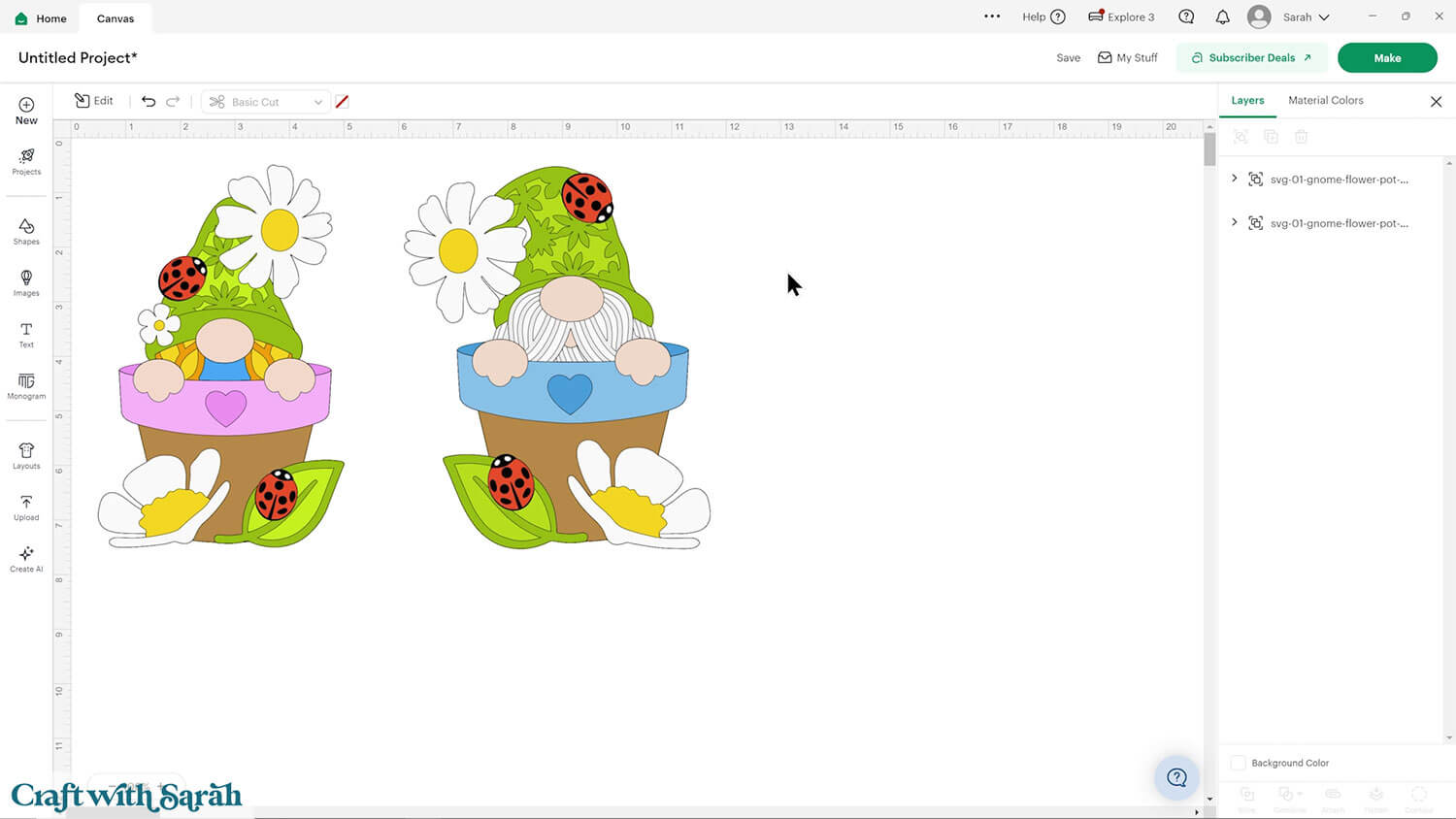Open the Monogram tool
This screenshot has height=819, width=1456.
26,386
